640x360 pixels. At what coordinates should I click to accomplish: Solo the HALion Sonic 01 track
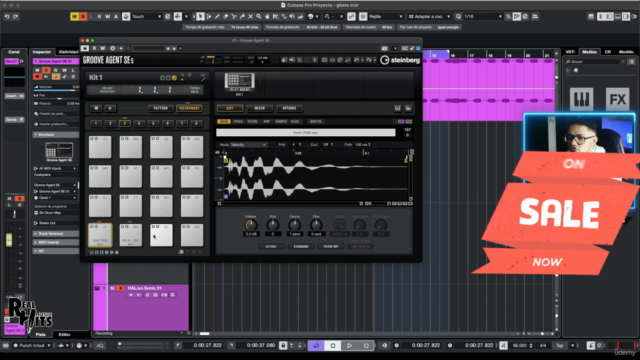coord(121,288)
